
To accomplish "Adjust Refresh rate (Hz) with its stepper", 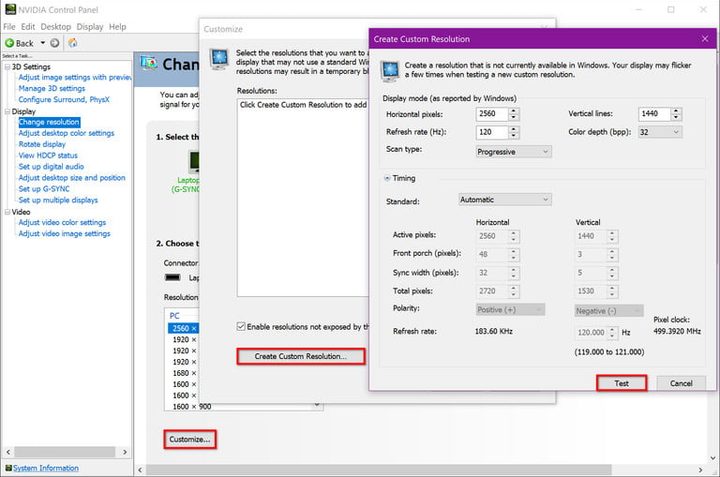I will (514, 132).
